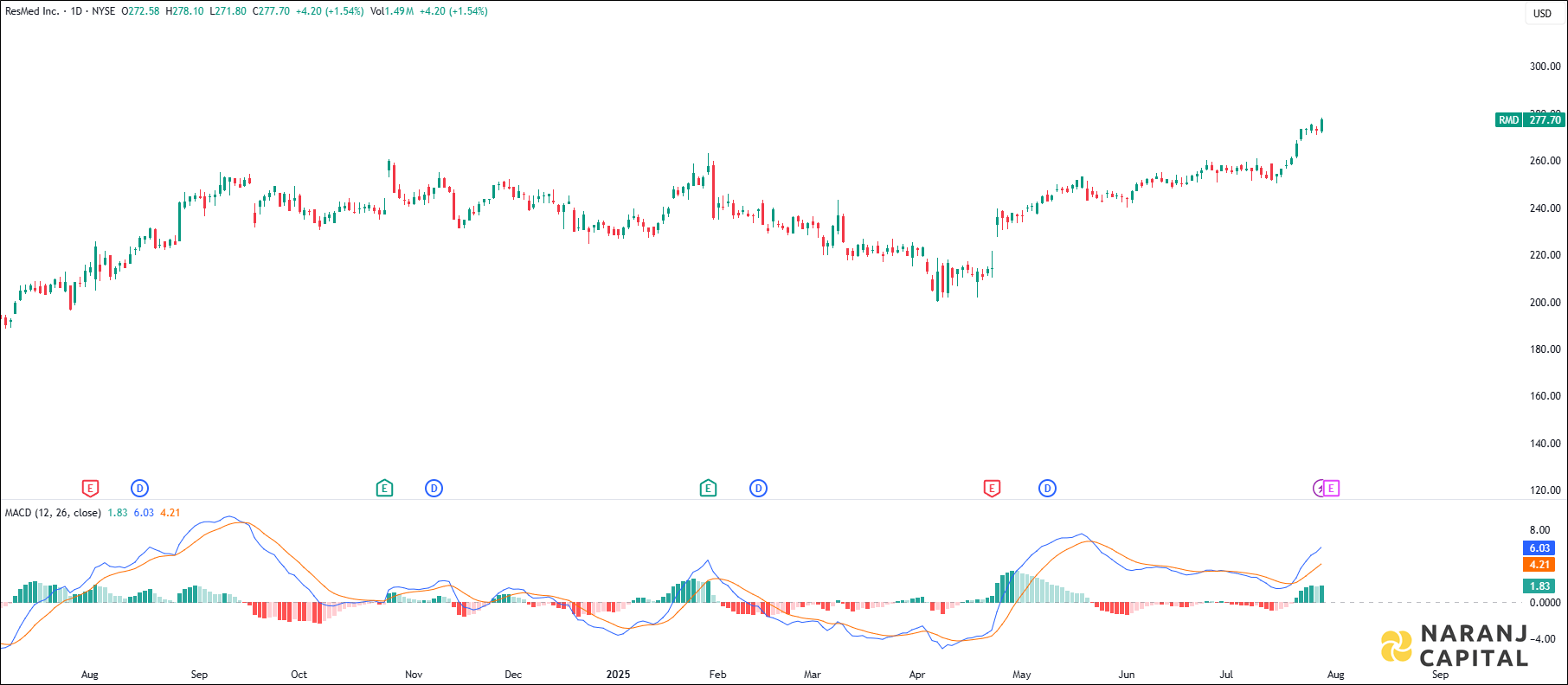The width and height of the screenshot is (1568, 685).
Task: Click the 240.00 price axis label
Action: point(1545,208)
